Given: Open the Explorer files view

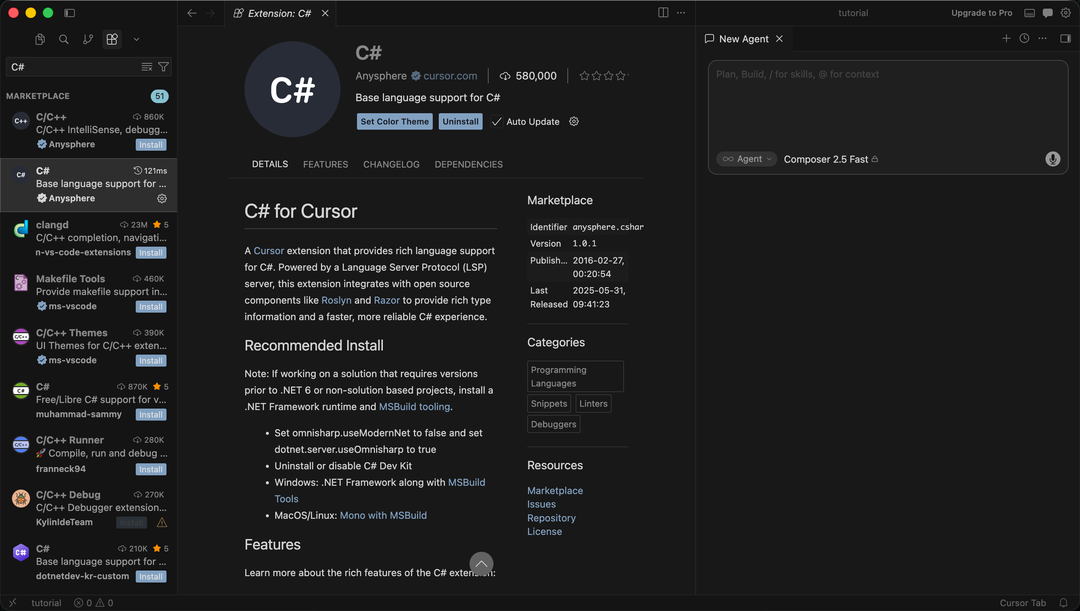Looking at the screenshot, I should pos(40,39).
